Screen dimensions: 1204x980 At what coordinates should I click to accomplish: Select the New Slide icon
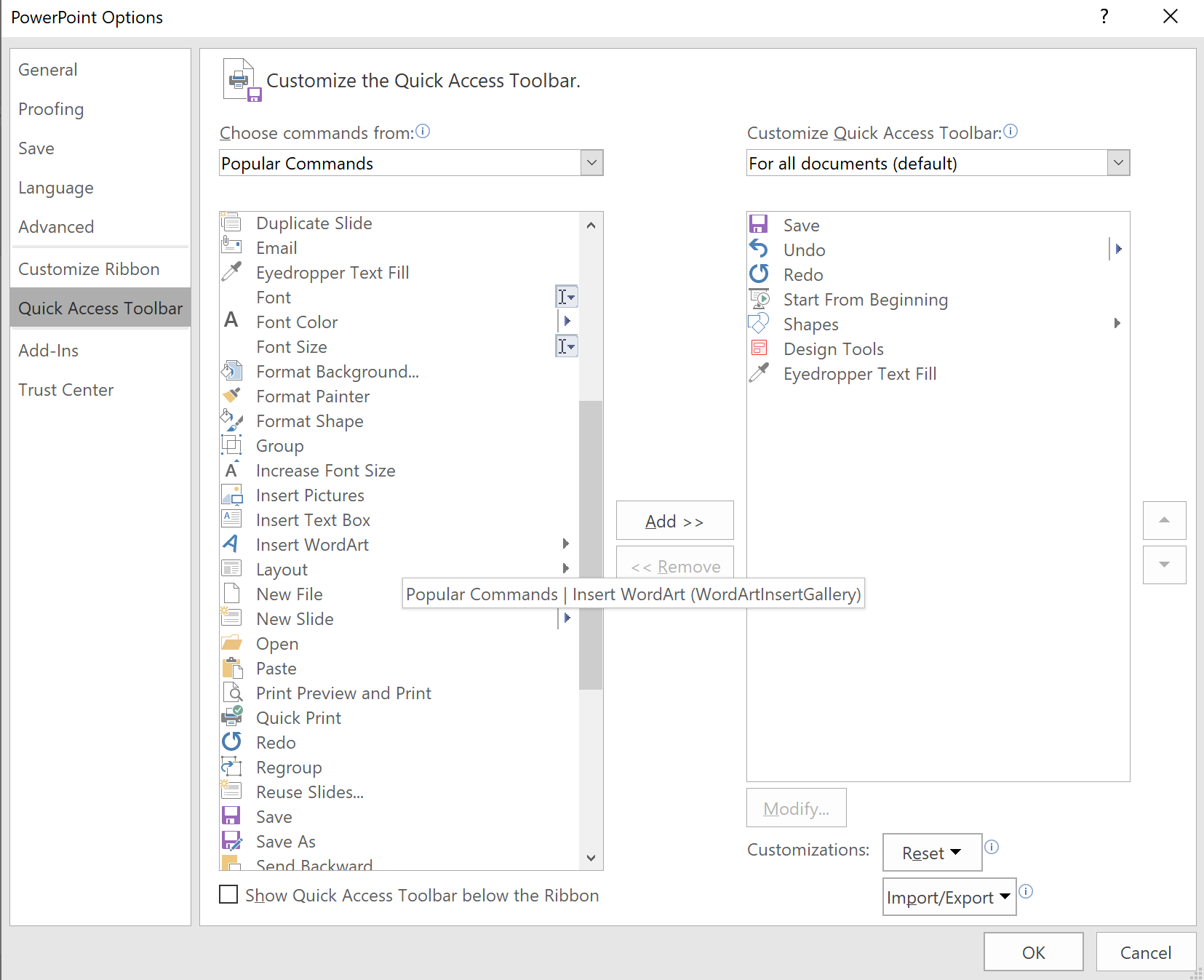(x=231, y=618)
